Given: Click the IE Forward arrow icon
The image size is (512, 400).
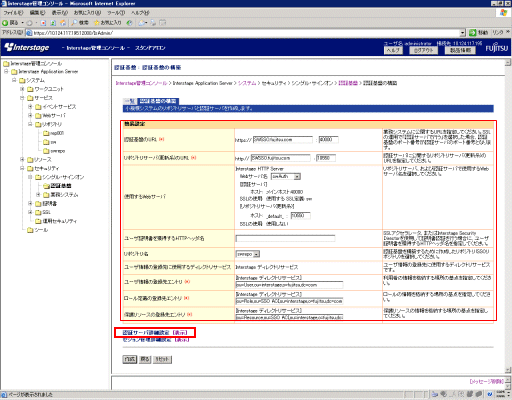Looking at the screenshot, I should [x=29, y=23].
